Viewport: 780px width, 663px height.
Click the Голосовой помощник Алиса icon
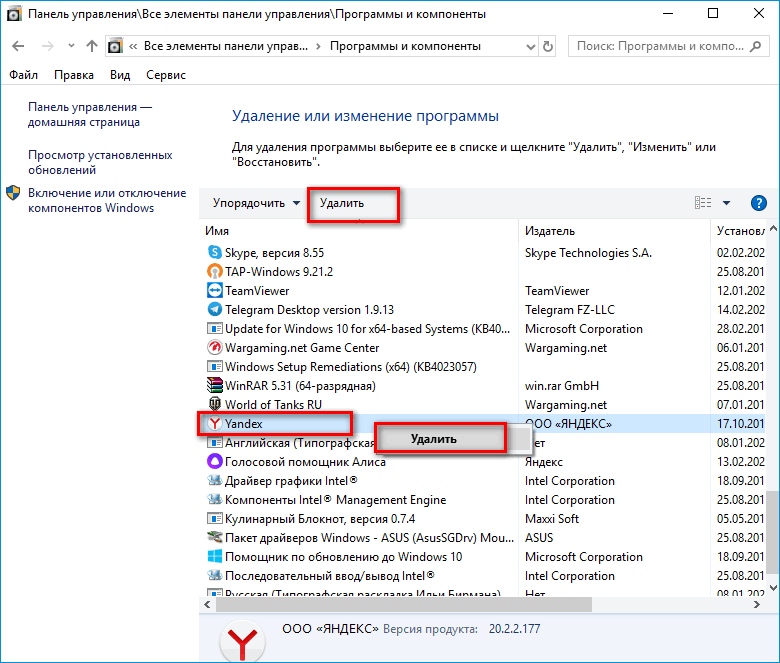coord(214,462)
